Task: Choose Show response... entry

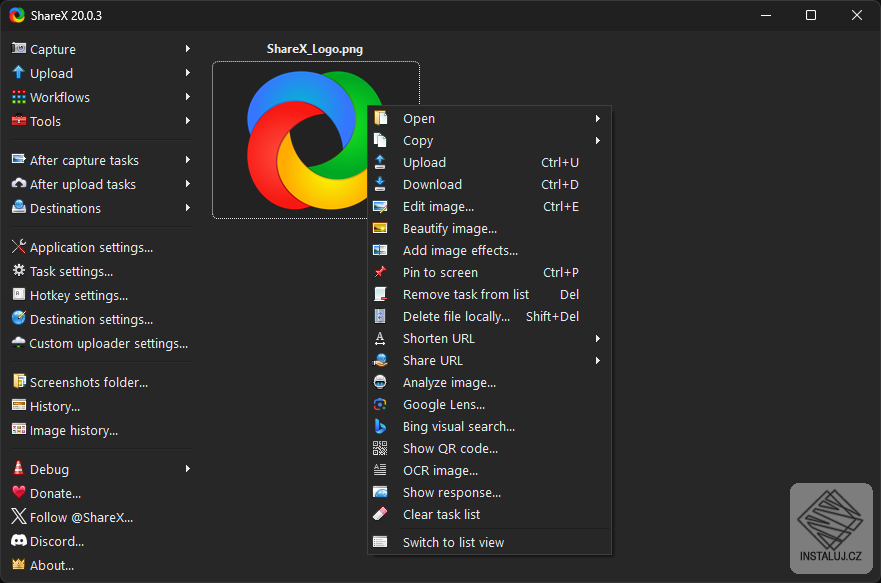Action: [489, 493]
